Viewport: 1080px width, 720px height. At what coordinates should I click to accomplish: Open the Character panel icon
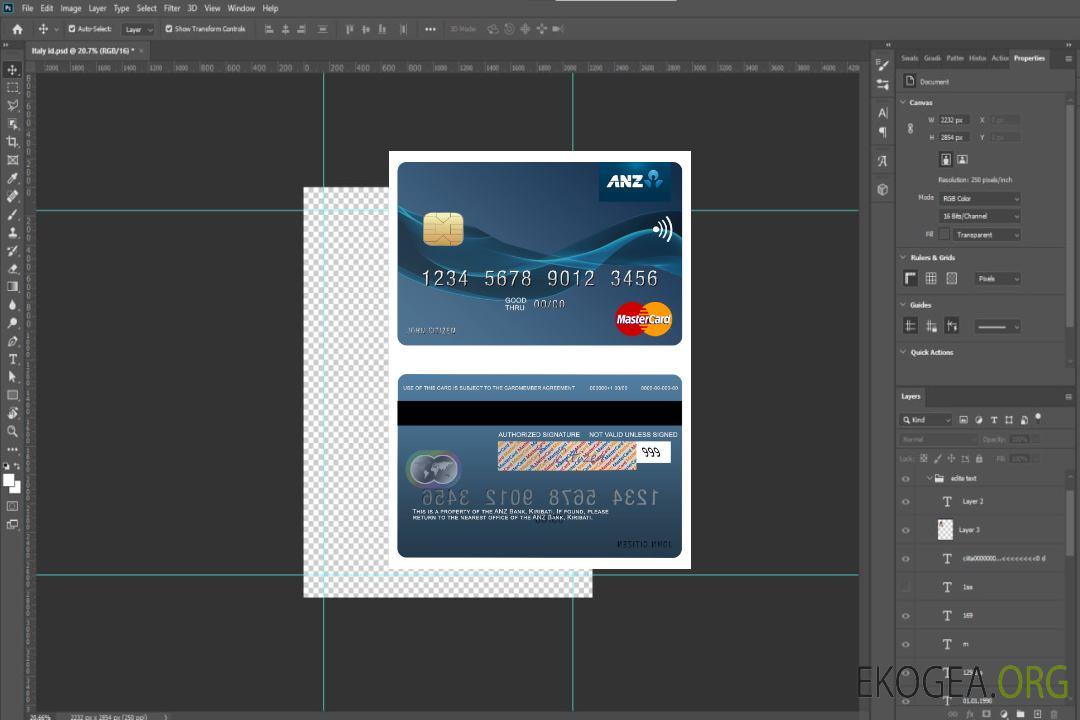click(x=883, y=113)
